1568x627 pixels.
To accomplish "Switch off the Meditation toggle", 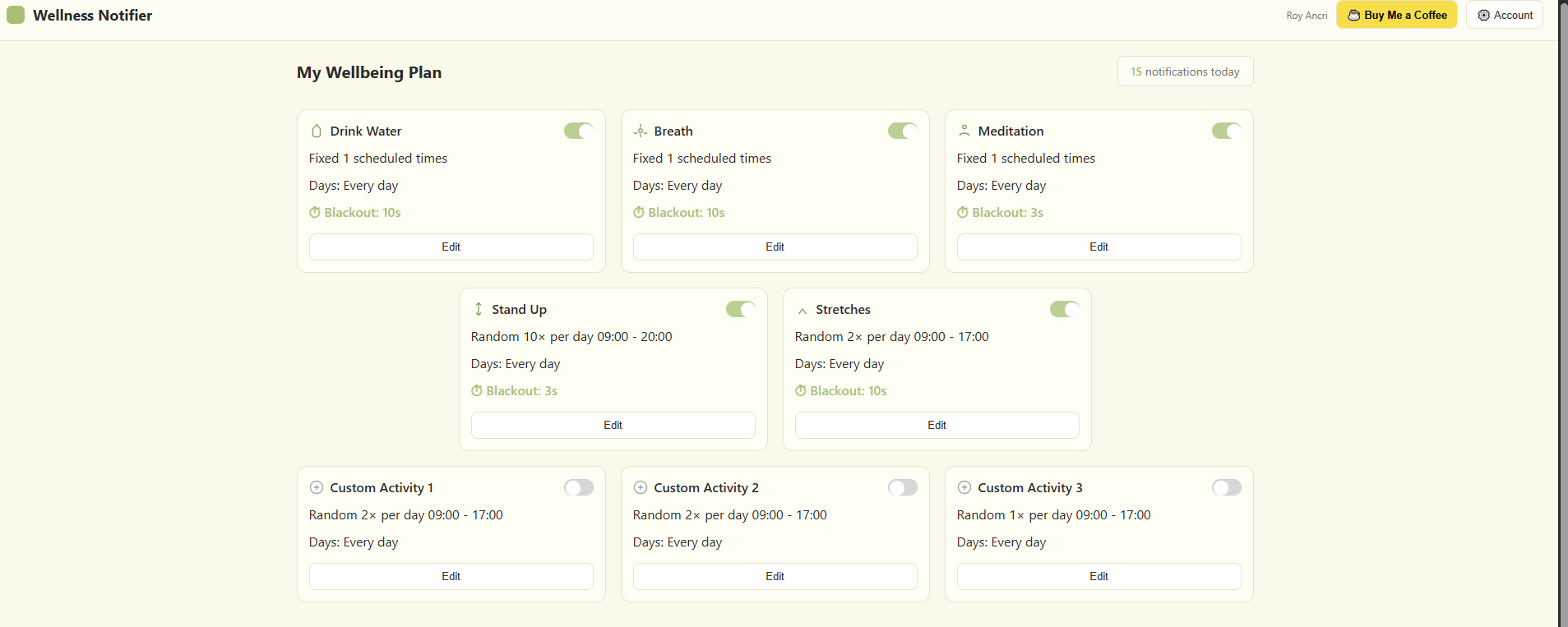I will pos(1227,131).
